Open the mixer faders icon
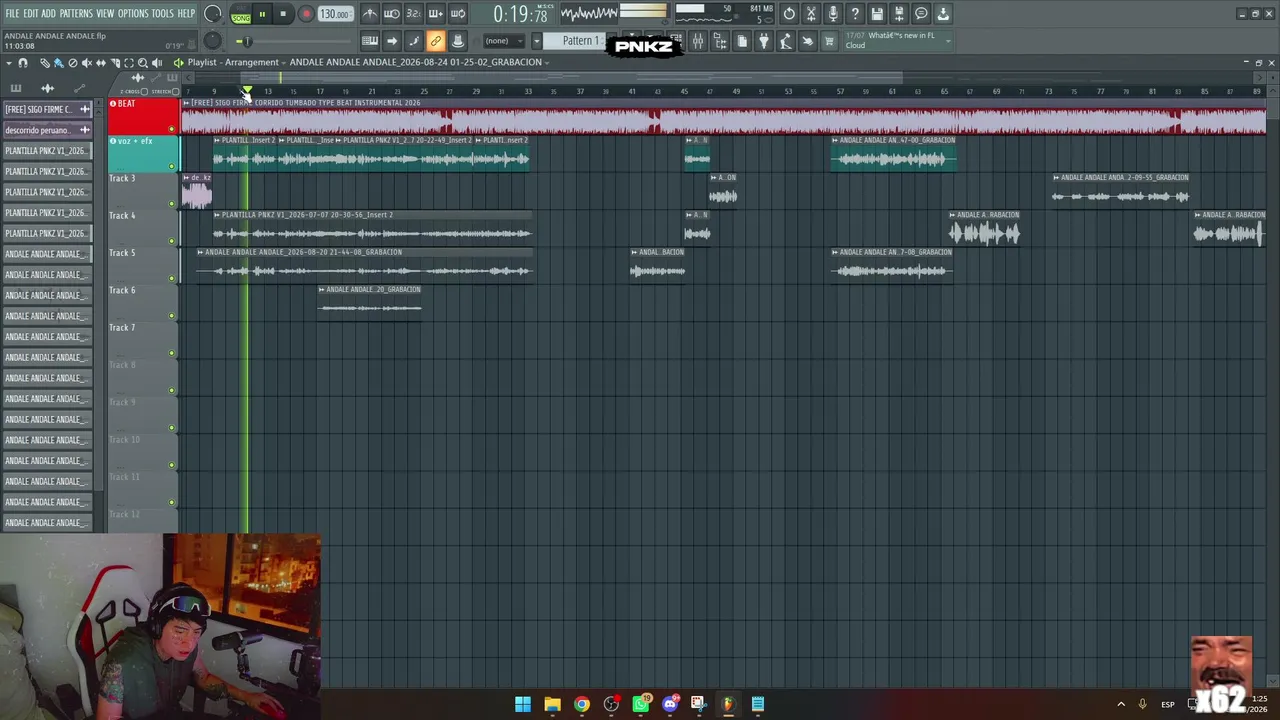This screenshot has height=720, width=1280. coord(698,41)
